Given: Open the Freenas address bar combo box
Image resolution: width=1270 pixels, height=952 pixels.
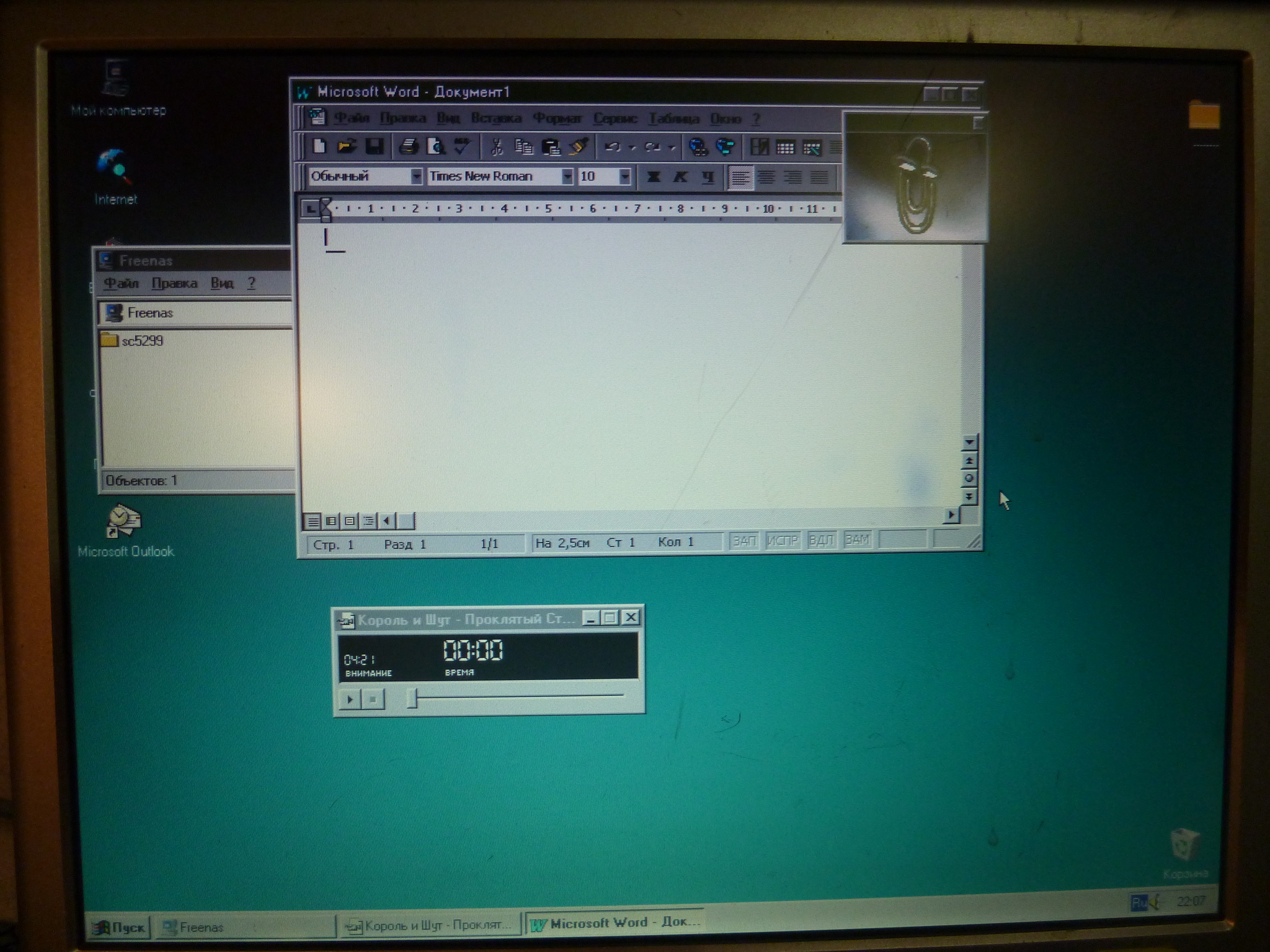Looking at the screenshot, I should (x=196, y=313).
